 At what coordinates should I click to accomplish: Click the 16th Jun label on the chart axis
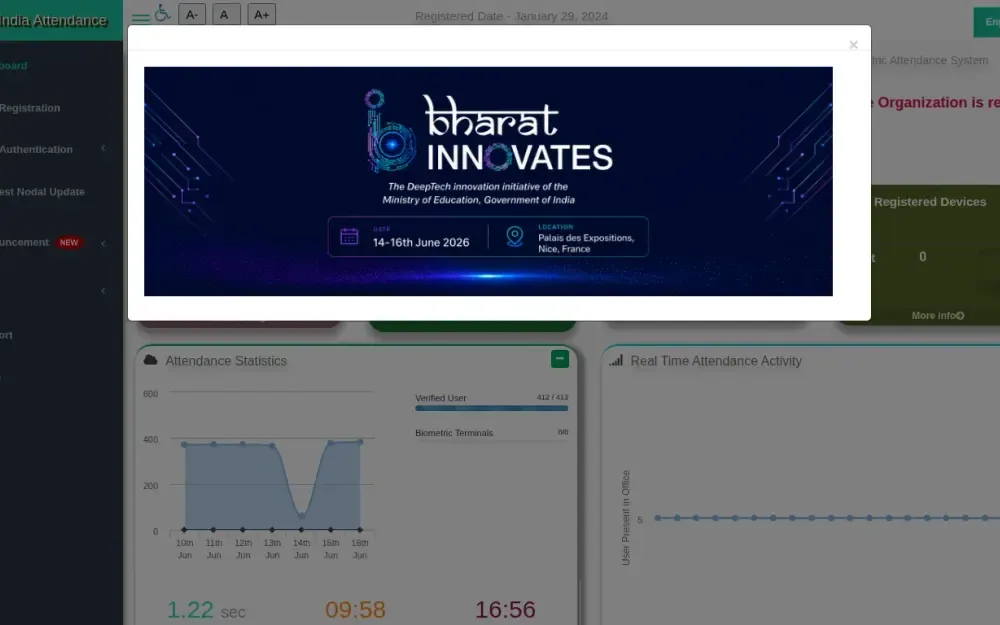pos(360,549)
